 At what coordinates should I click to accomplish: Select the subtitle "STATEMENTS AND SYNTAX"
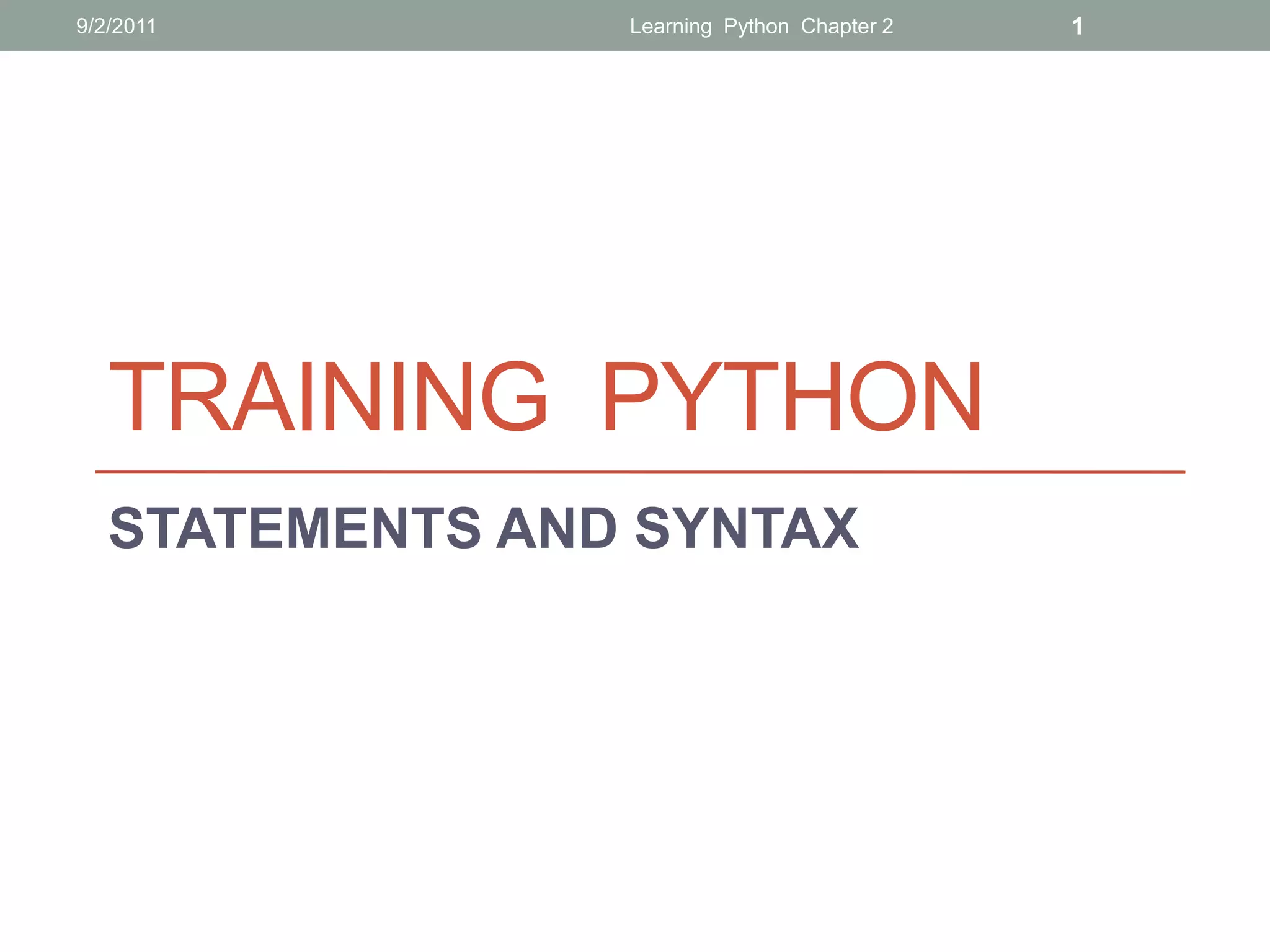click(484, 528)
